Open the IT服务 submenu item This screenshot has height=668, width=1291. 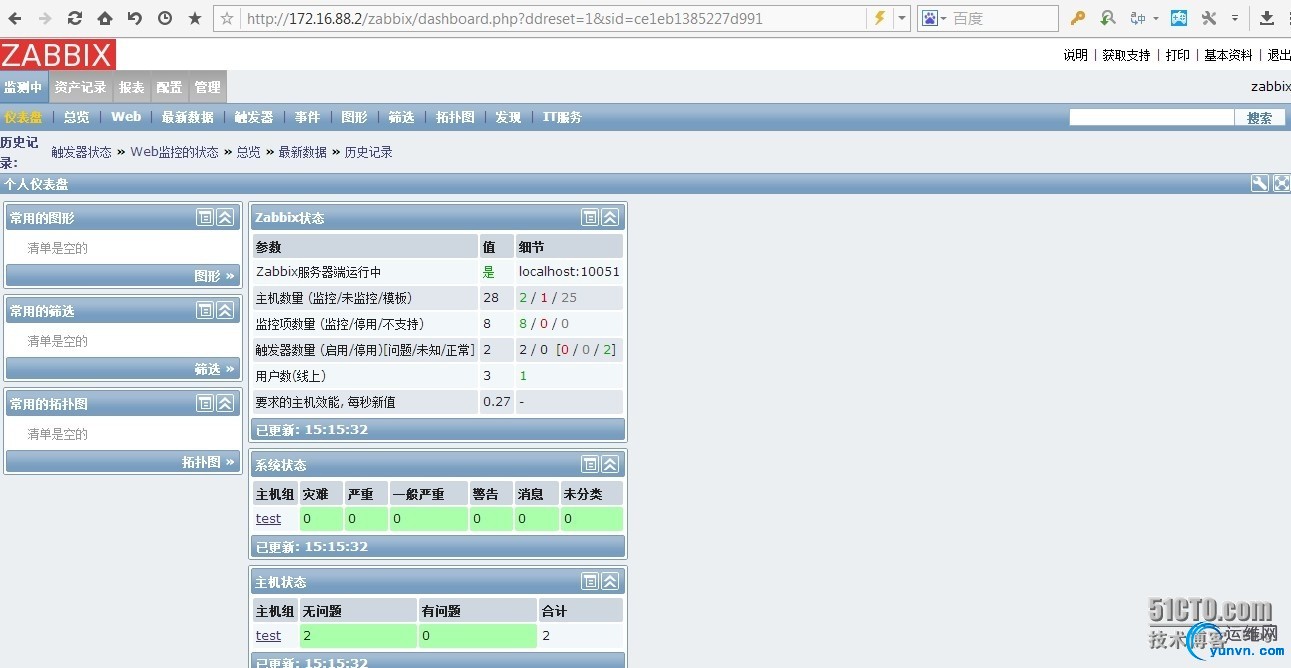tap(562, 117)
